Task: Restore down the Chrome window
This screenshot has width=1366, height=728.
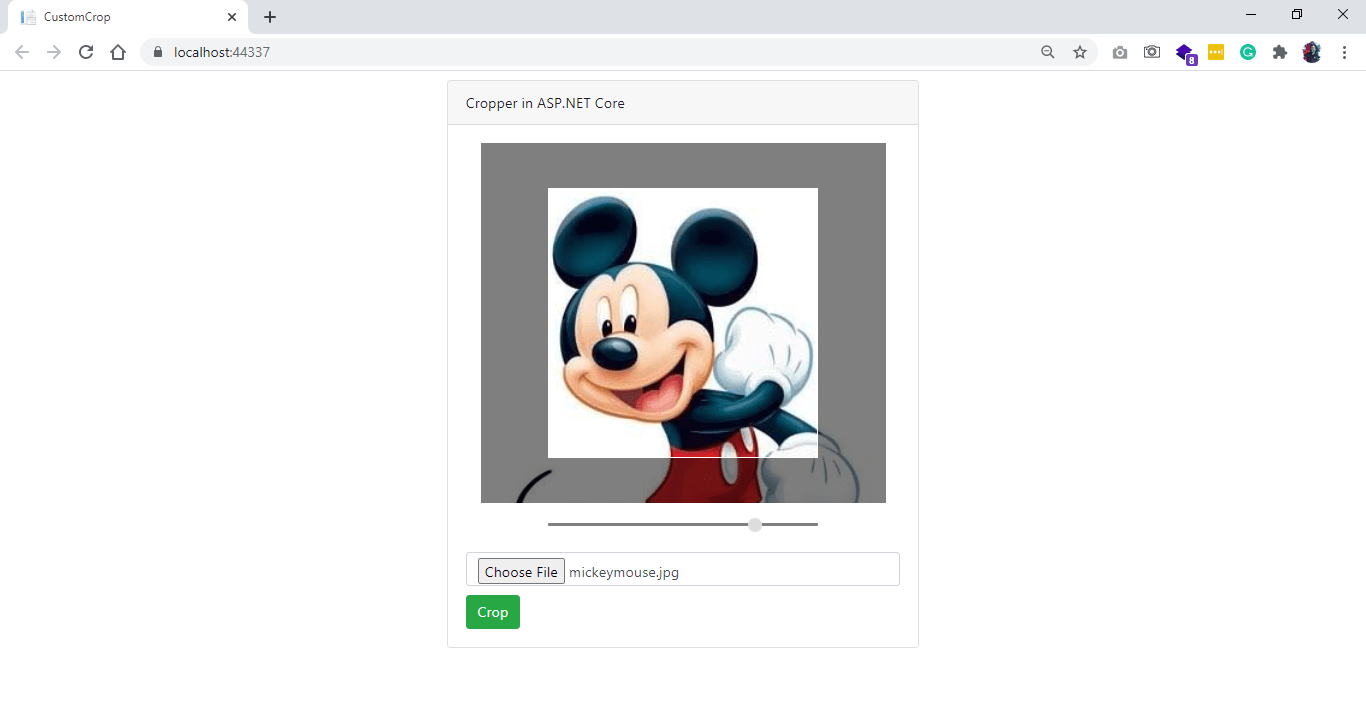Action: click(1297, 14)
